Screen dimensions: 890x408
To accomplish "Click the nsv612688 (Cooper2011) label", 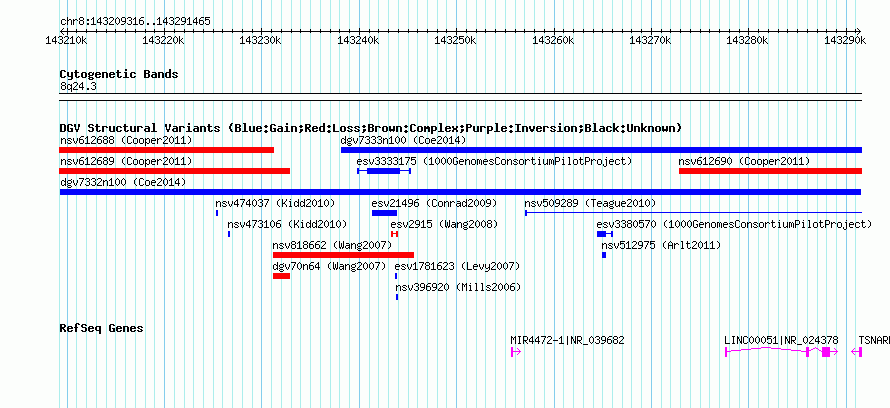I will [x=126, y=140].
